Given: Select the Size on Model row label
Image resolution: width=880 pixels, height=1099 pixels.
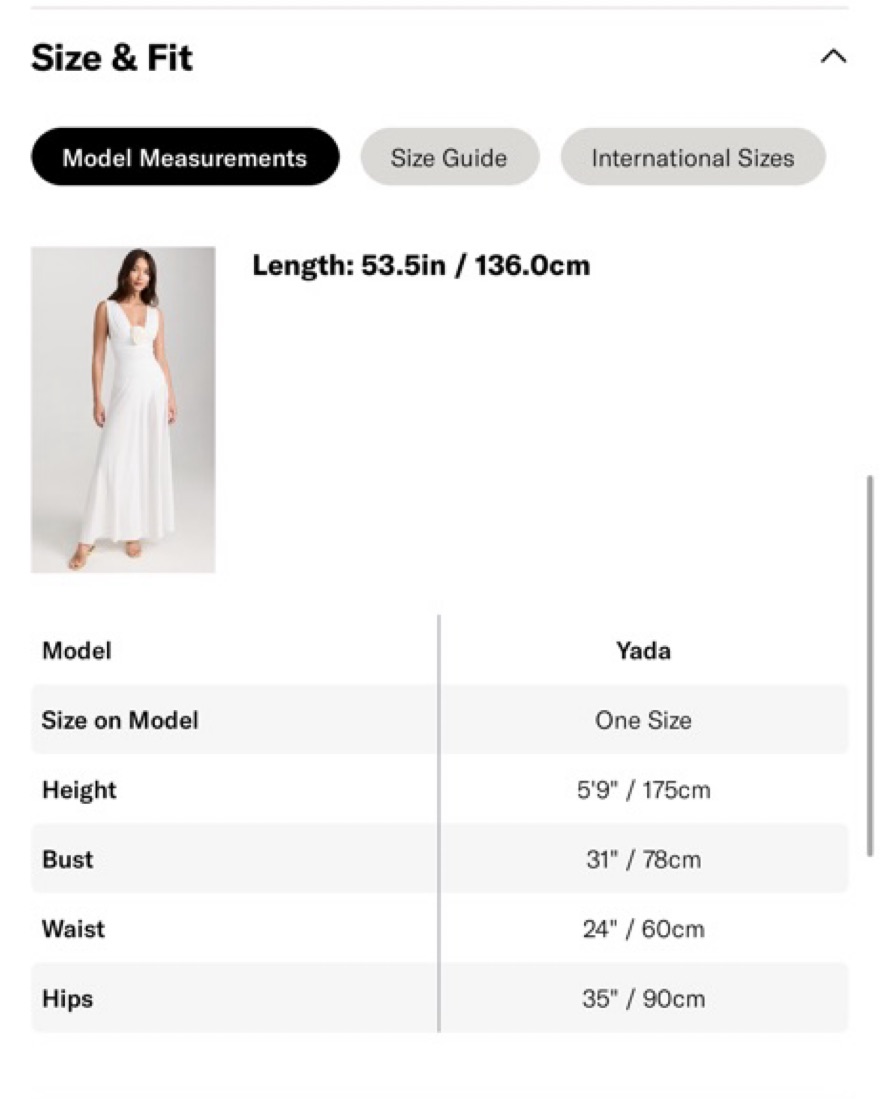Looking at the screenshot, I should tap(120, 720).
